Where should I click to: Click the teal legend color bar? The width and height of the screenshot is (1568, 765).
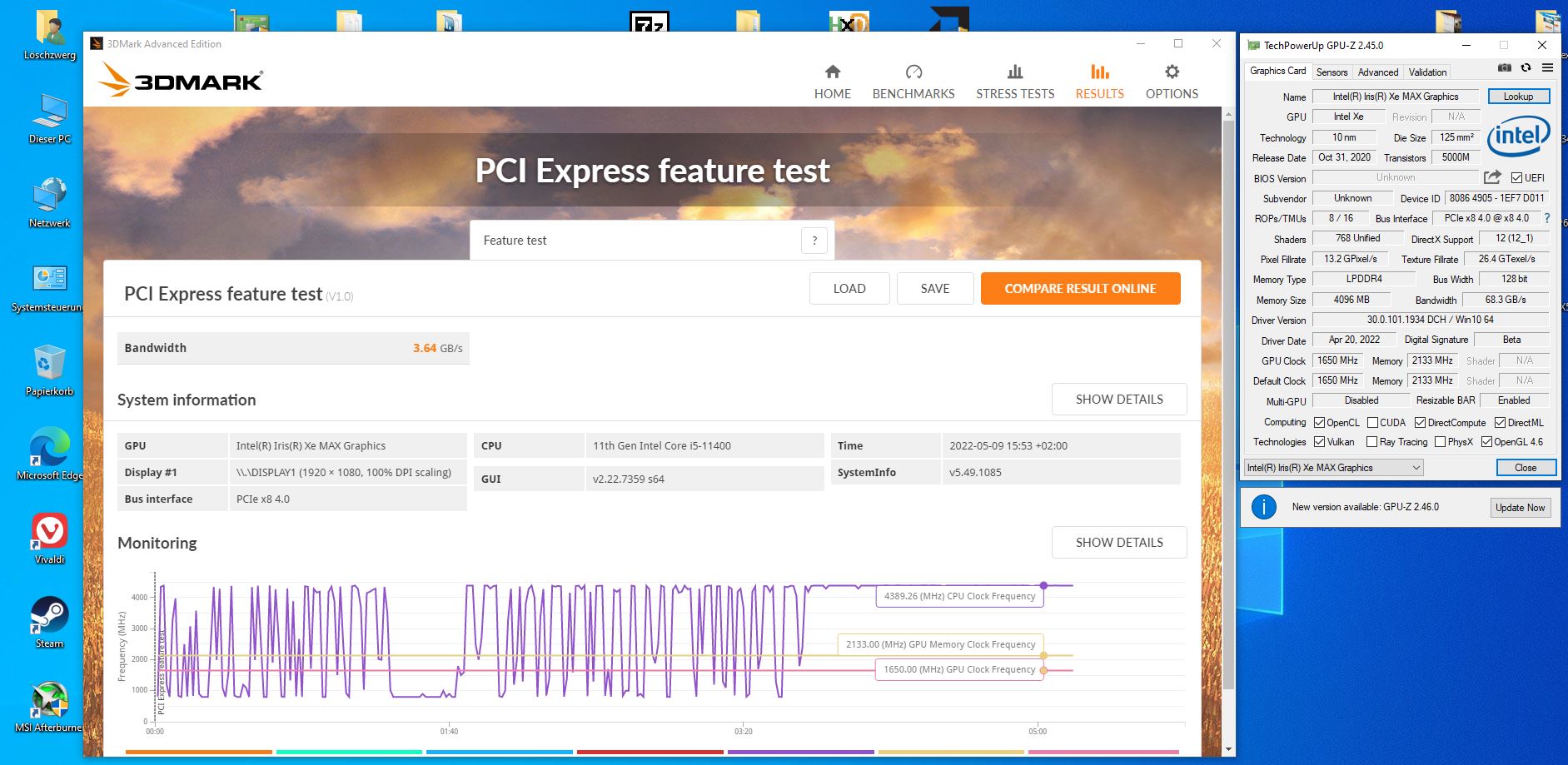click(349, 752)
